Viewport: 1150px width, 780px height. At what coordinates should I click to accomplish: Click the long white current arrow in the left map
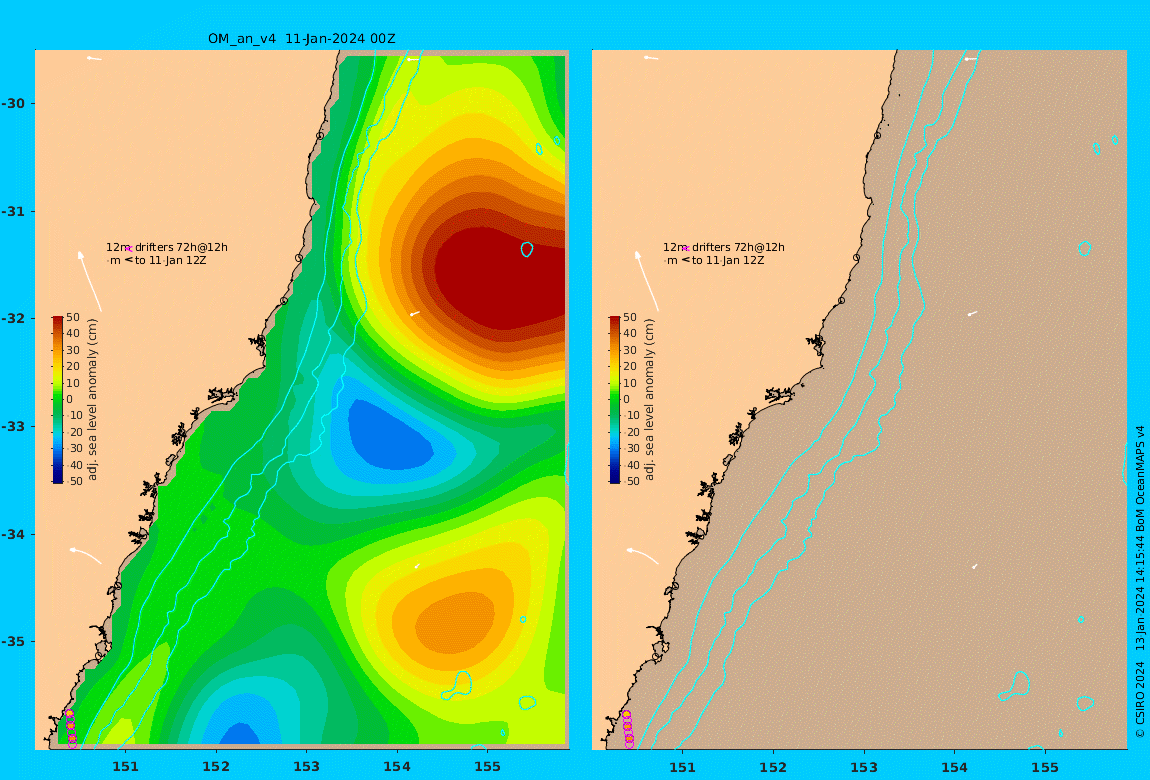[x=89, y=282]
